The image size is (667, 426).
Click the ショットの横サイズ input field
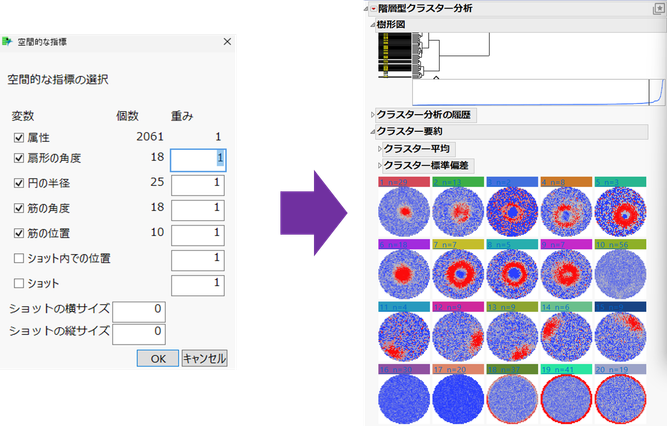[139, 312]
